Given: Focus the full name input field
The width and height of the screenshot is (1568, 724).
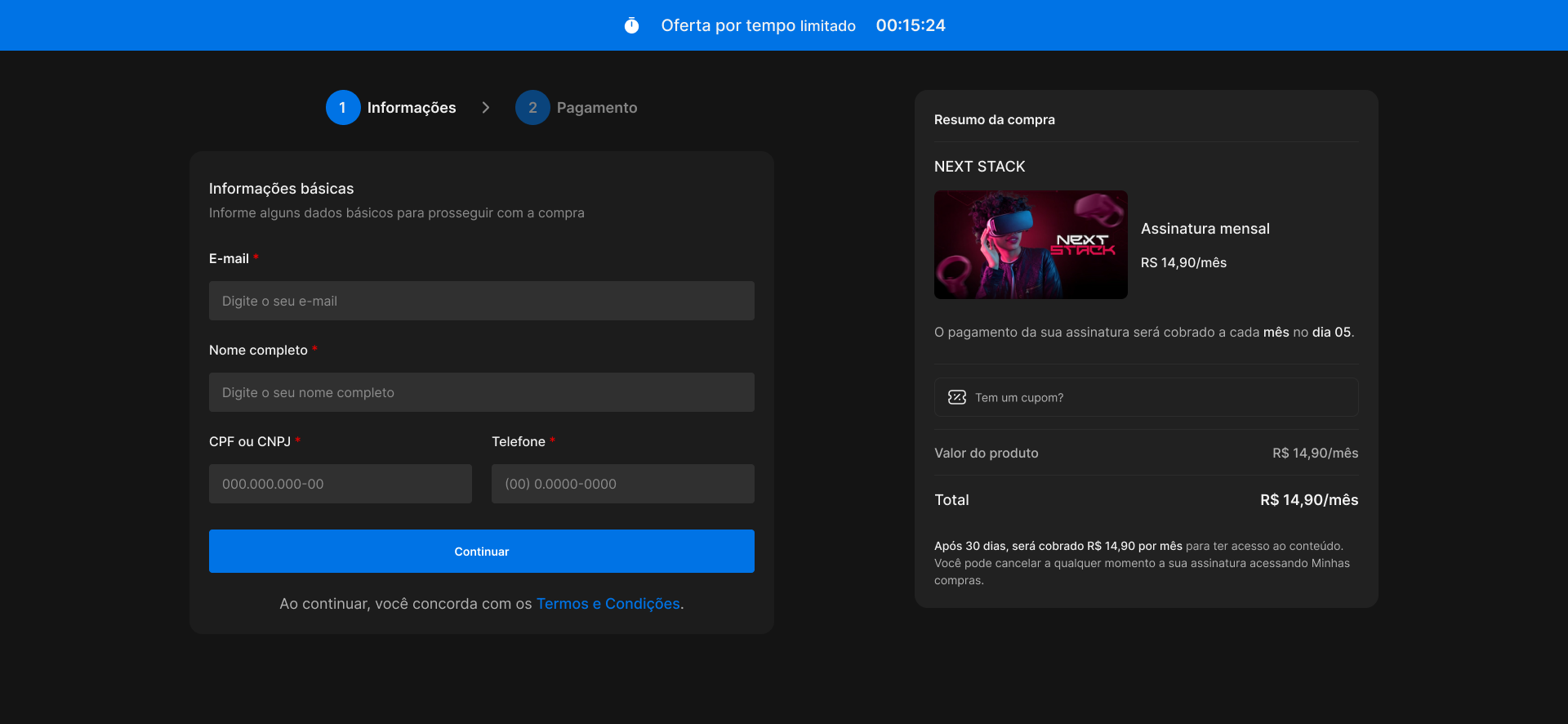Looking at the screenshot, I should click(x=482, y=392).
